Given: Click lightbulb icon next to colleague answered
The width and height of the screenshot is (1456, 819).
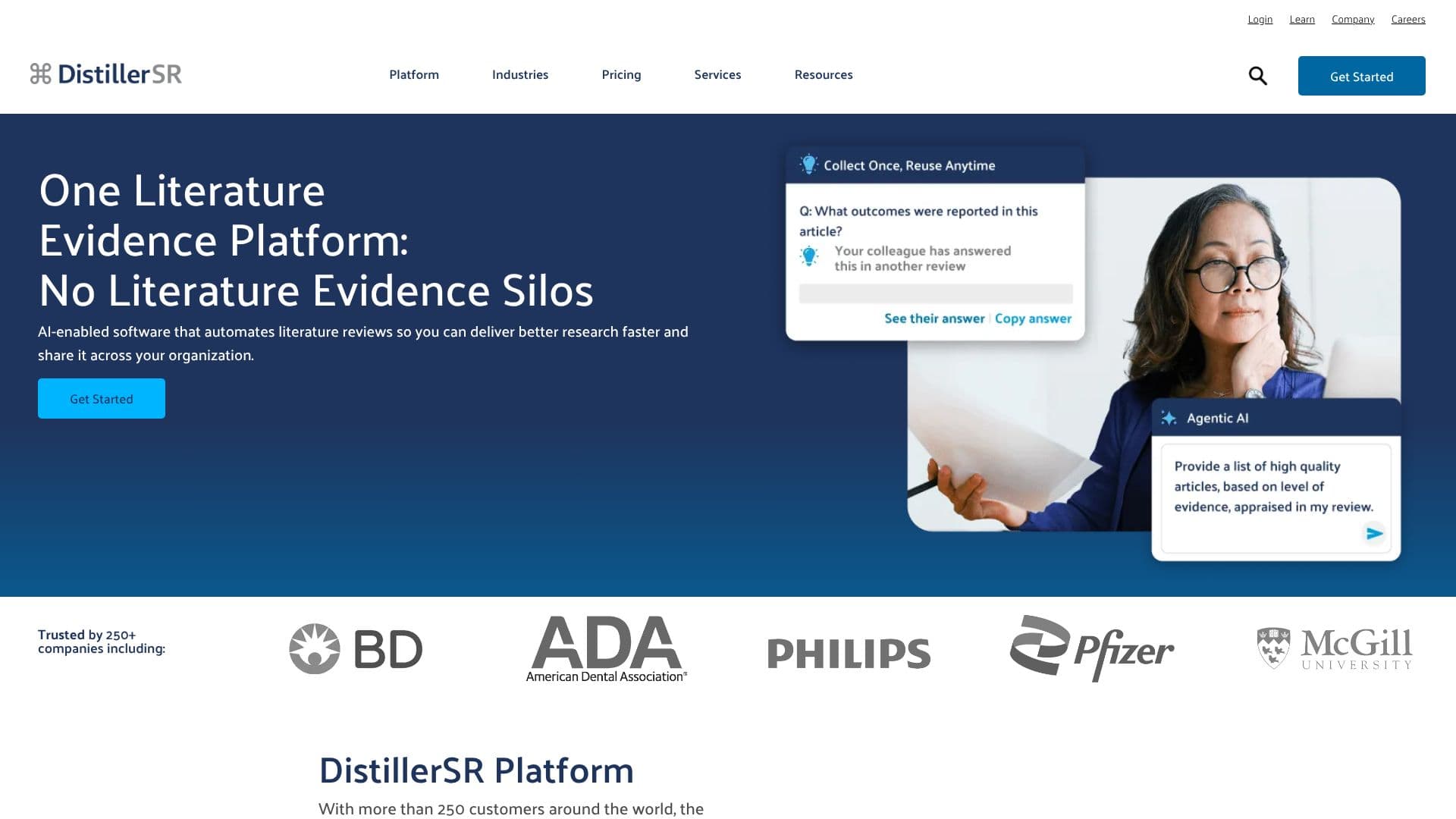Looking at the screenshot, I should 809,256.
